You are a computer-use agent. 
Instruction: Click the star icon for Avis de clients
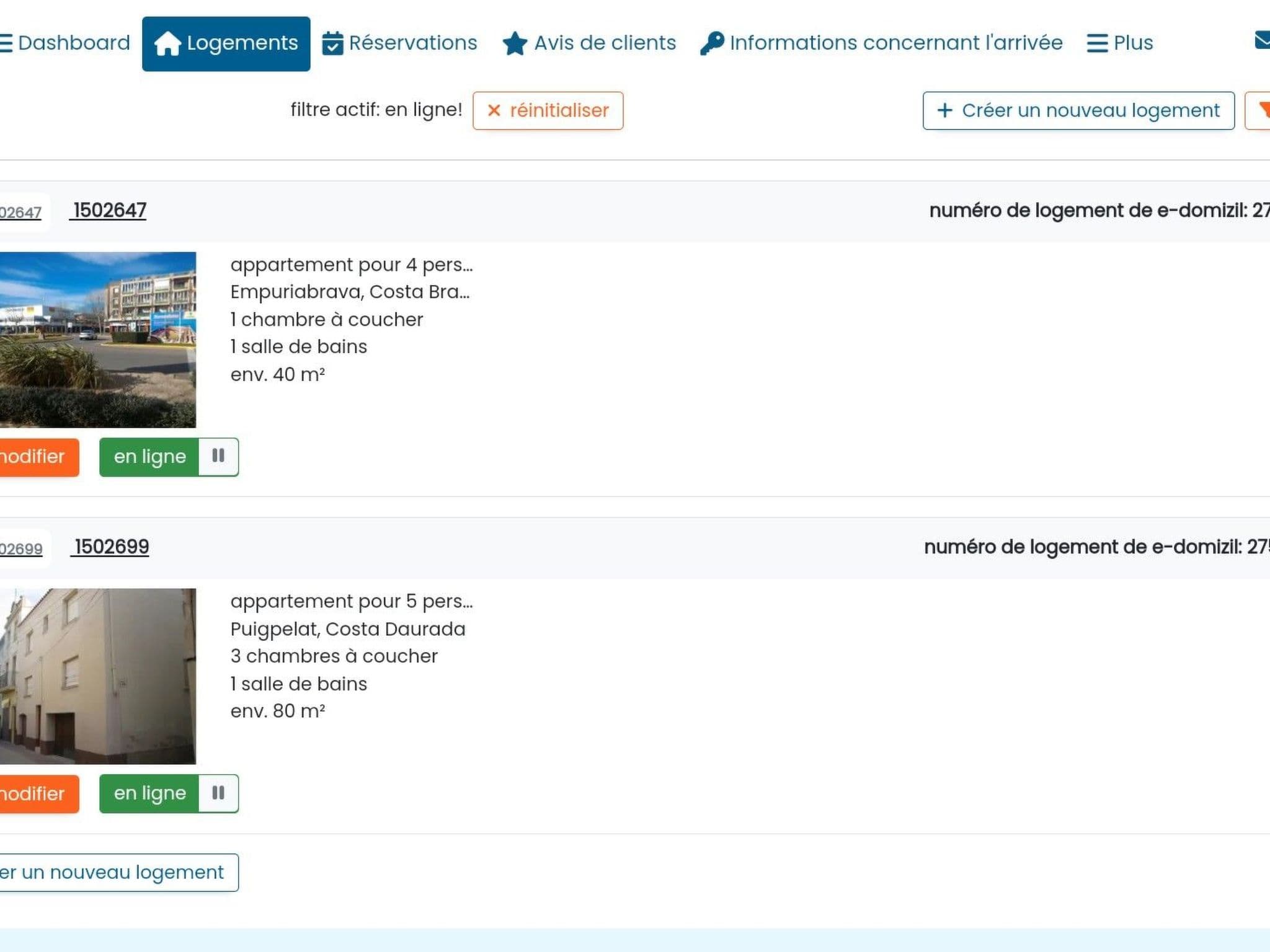click(x=514, y=43)
